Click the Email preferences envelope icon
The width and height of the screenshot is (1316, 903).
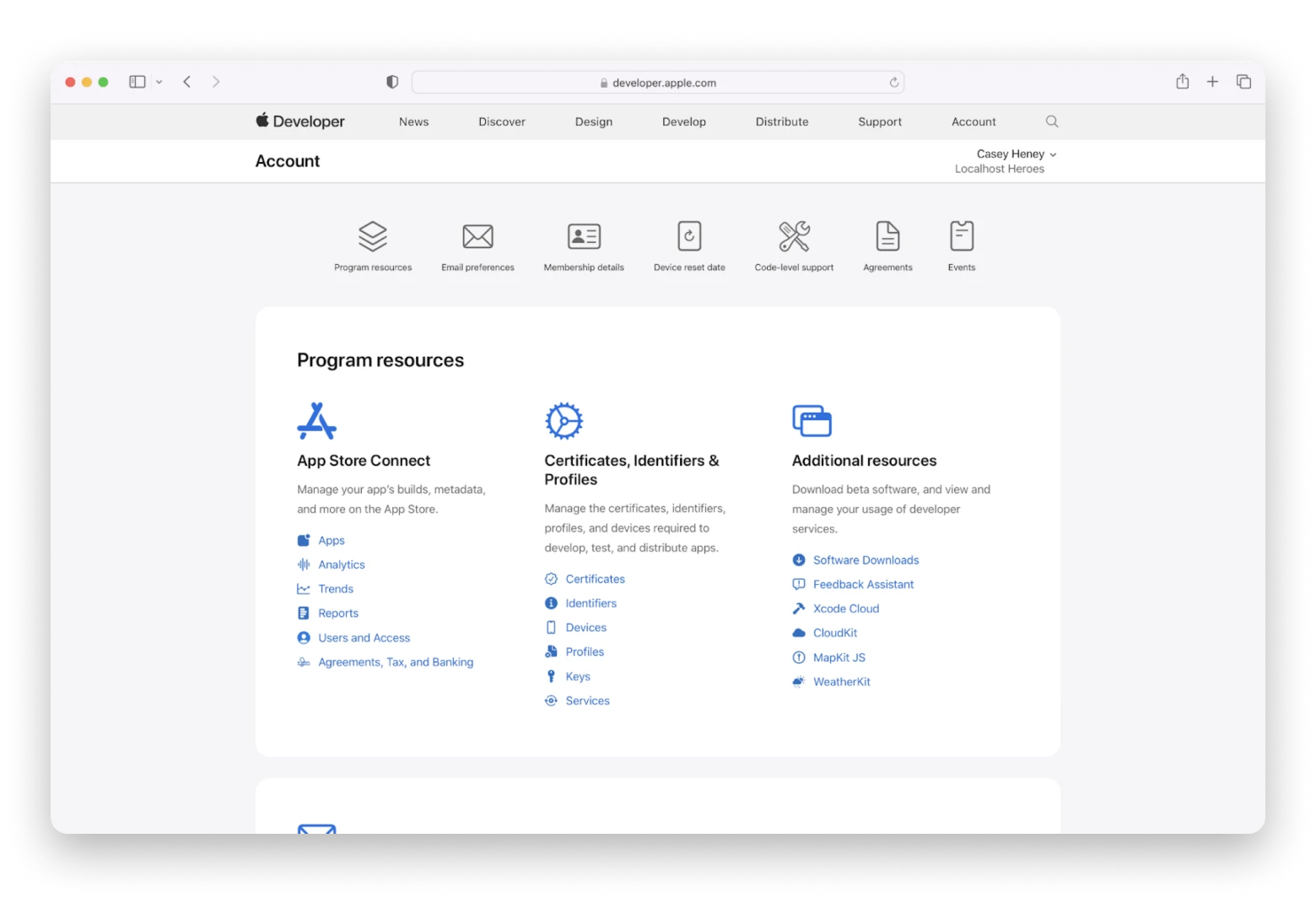(x=477, y=236)
